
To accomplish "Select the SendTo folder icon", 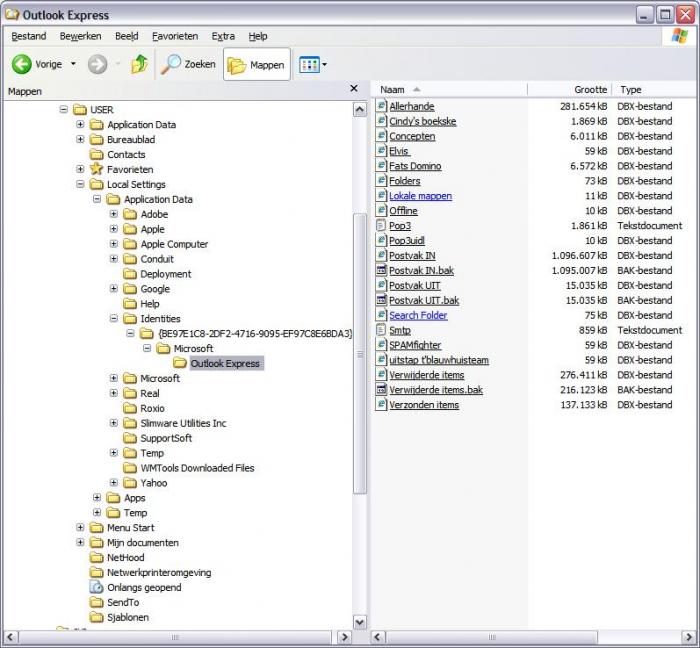I will 96,602.
